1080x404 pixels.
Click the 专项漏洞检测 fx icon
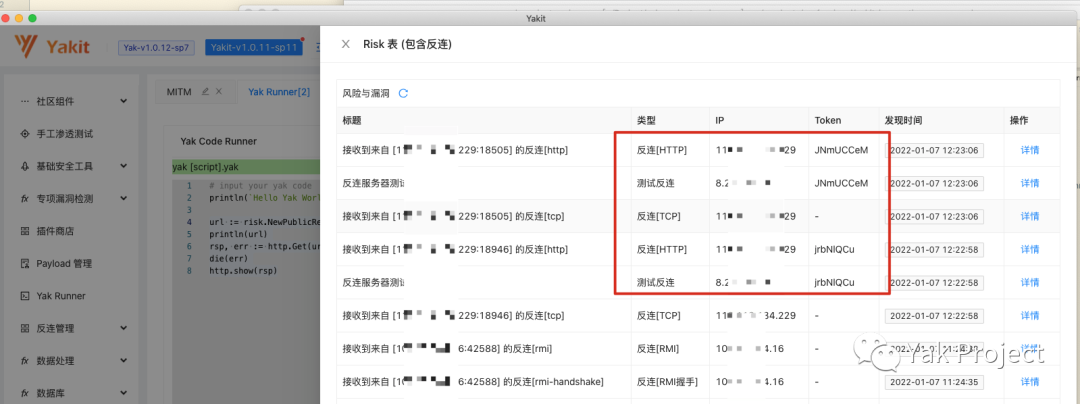tap(25, 198)
